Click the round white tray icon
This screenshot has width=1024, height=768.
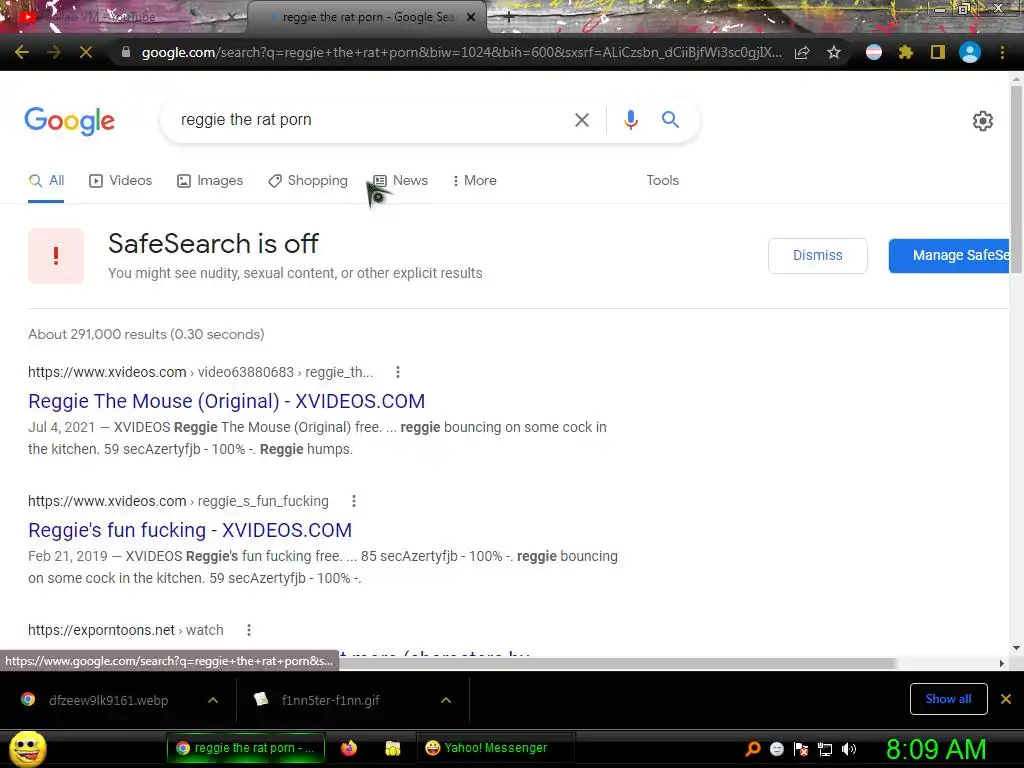[776, 749]
